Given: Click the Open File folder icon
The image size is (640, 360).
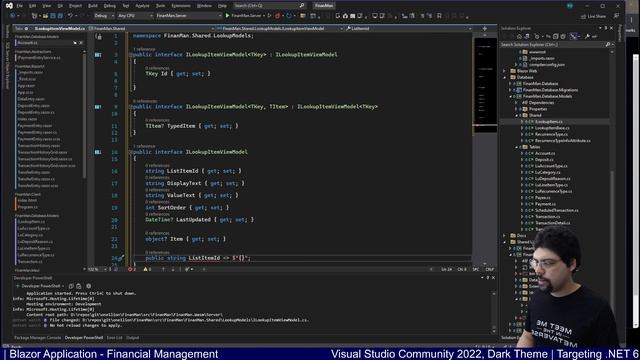Looking at the screenshot, I should tap(45, 16).
